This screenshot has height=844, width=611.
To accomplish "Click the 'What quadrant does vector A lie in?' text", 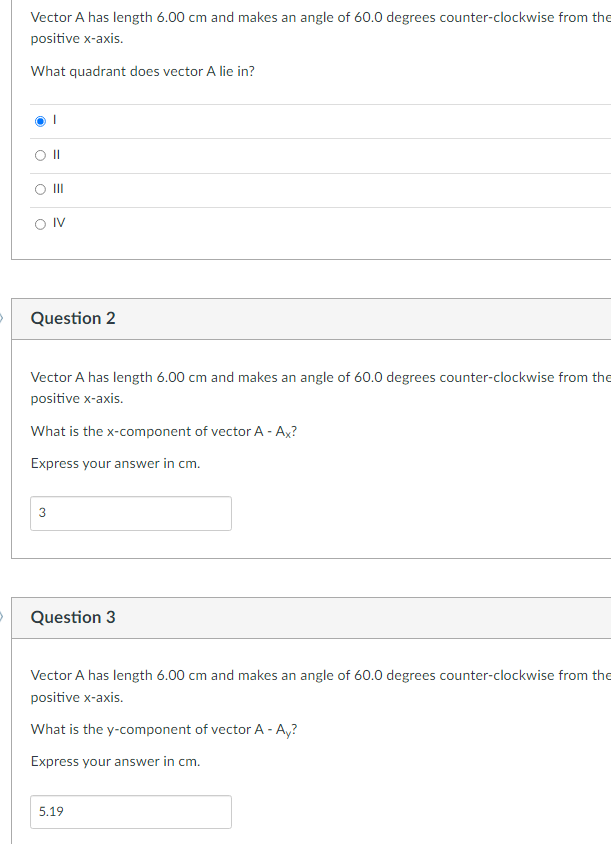I will 143,71.
